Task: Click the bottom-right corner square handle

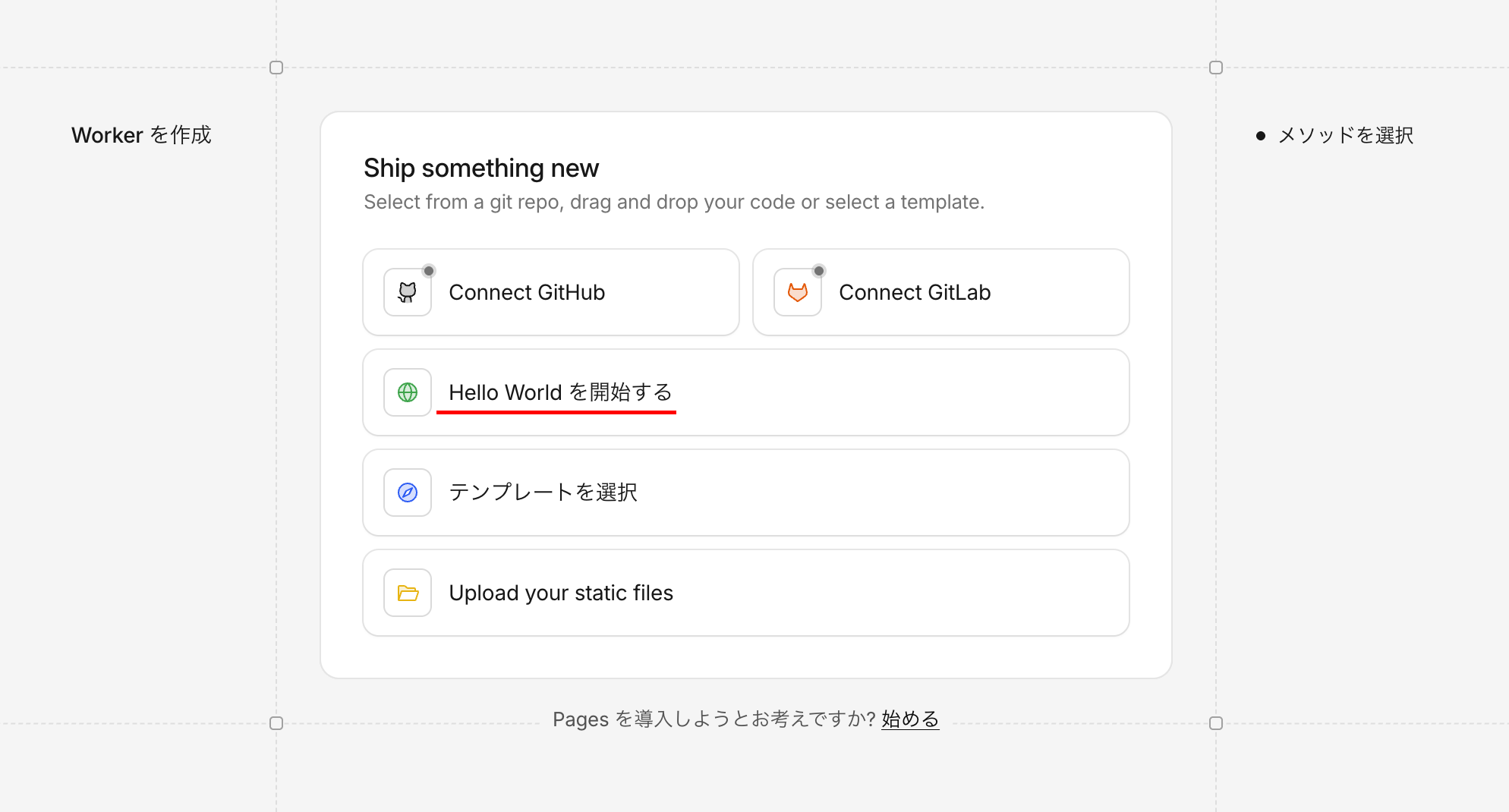Action: pyautogui.click(x=1216, y=723)
